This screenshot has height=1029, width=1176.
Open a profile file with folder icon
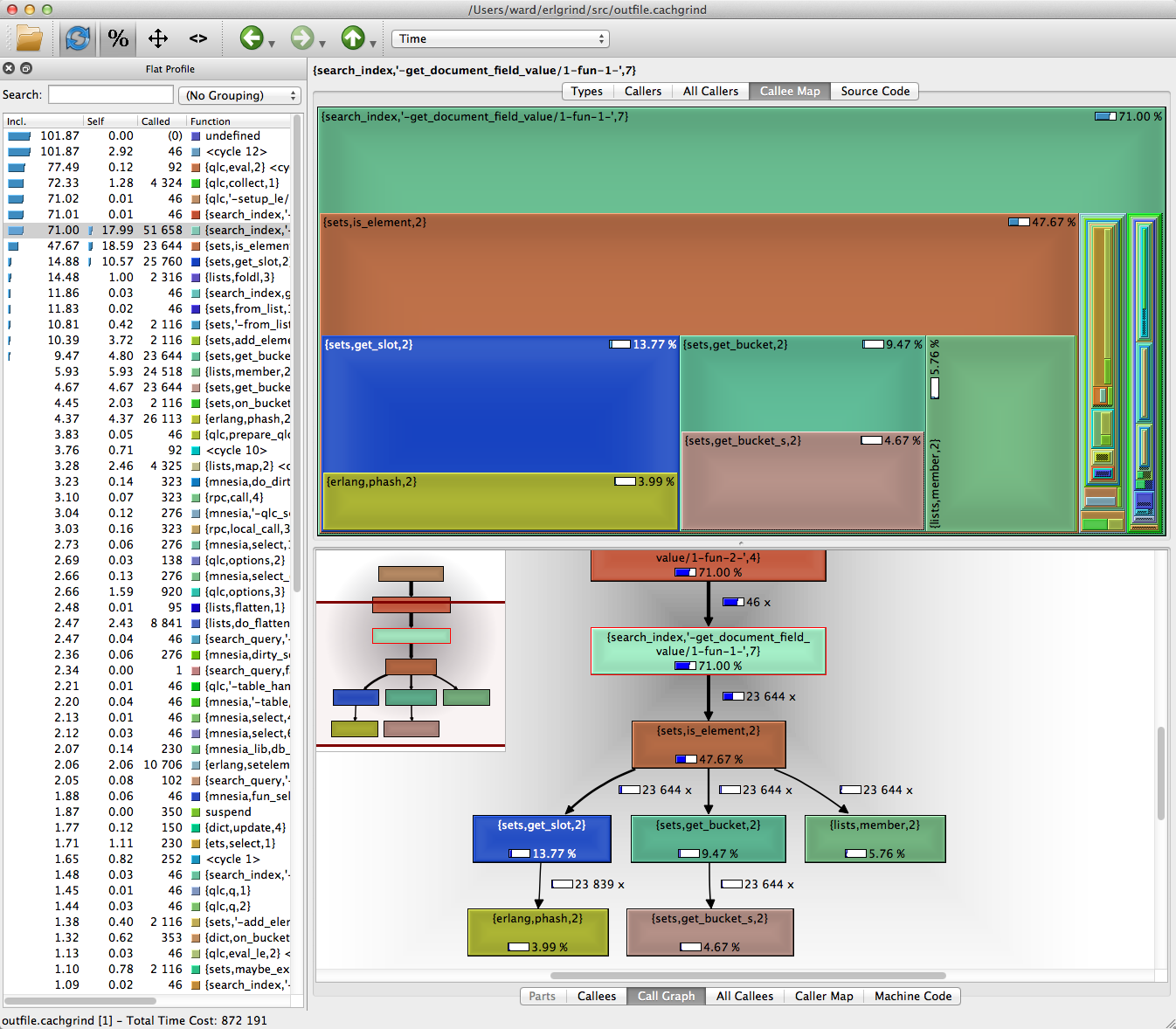(29, 38)
